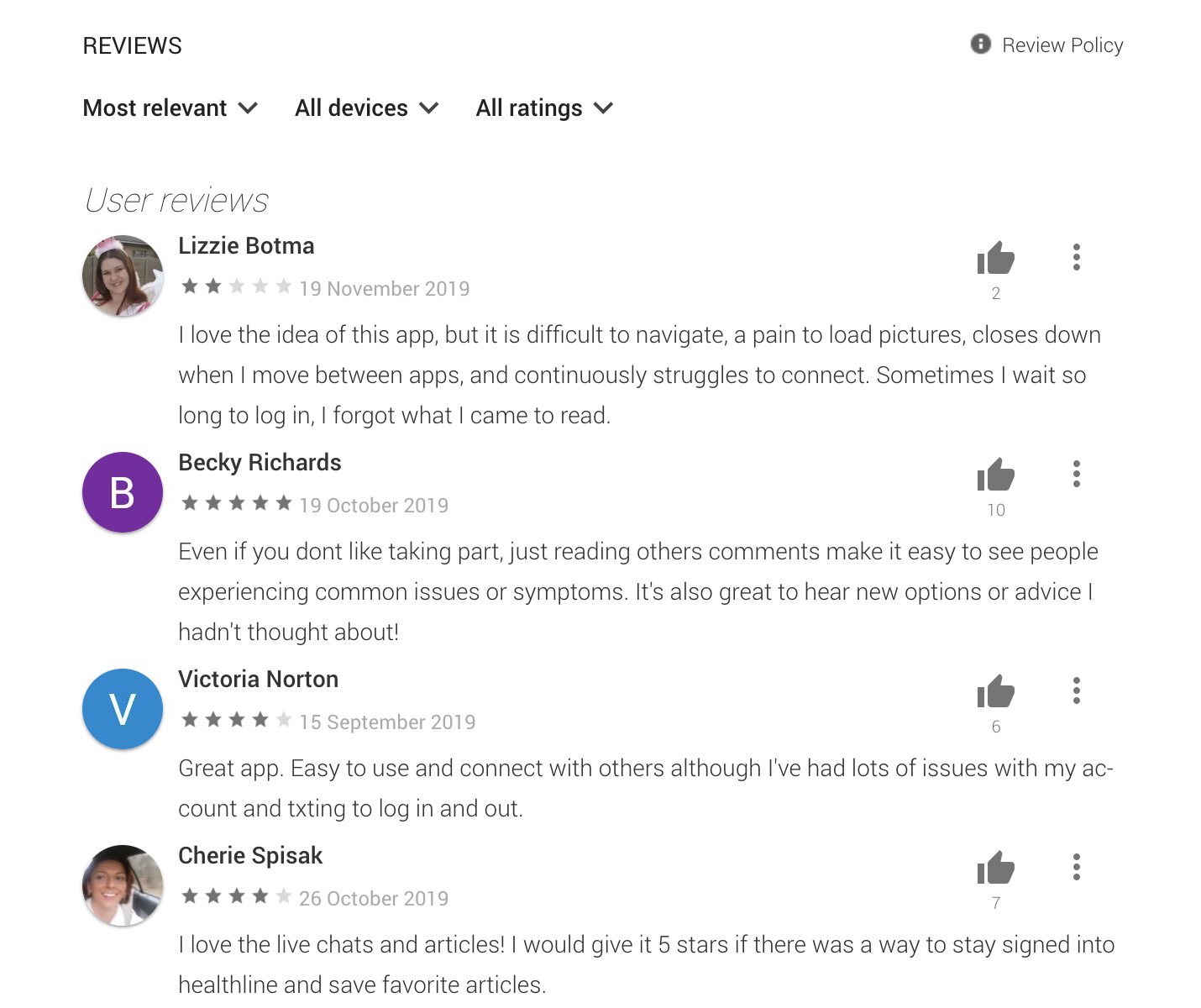Click the Review Policy info icon
The image size is (1201, 1008).
tap(981, 44)
